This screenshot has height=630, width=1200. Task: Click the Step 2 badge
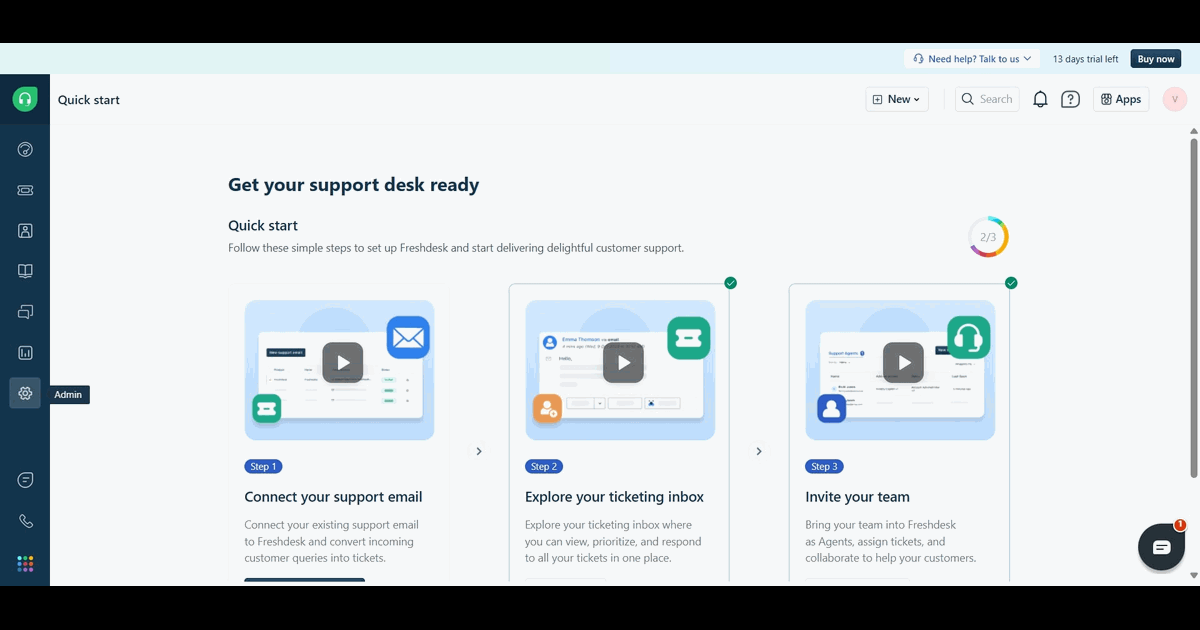point(545,466)
